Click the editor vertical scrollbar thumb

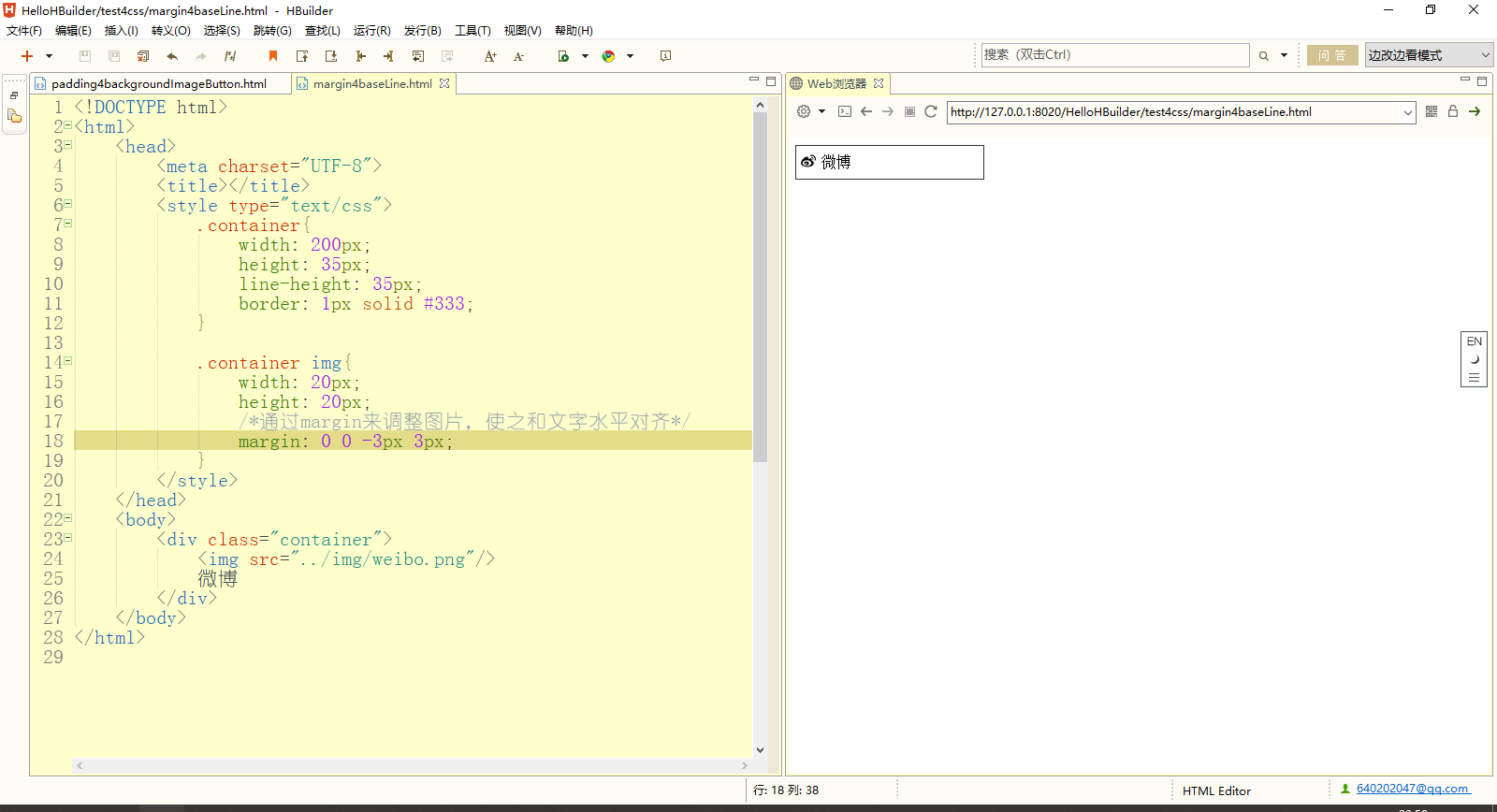[x=761, y=285]
